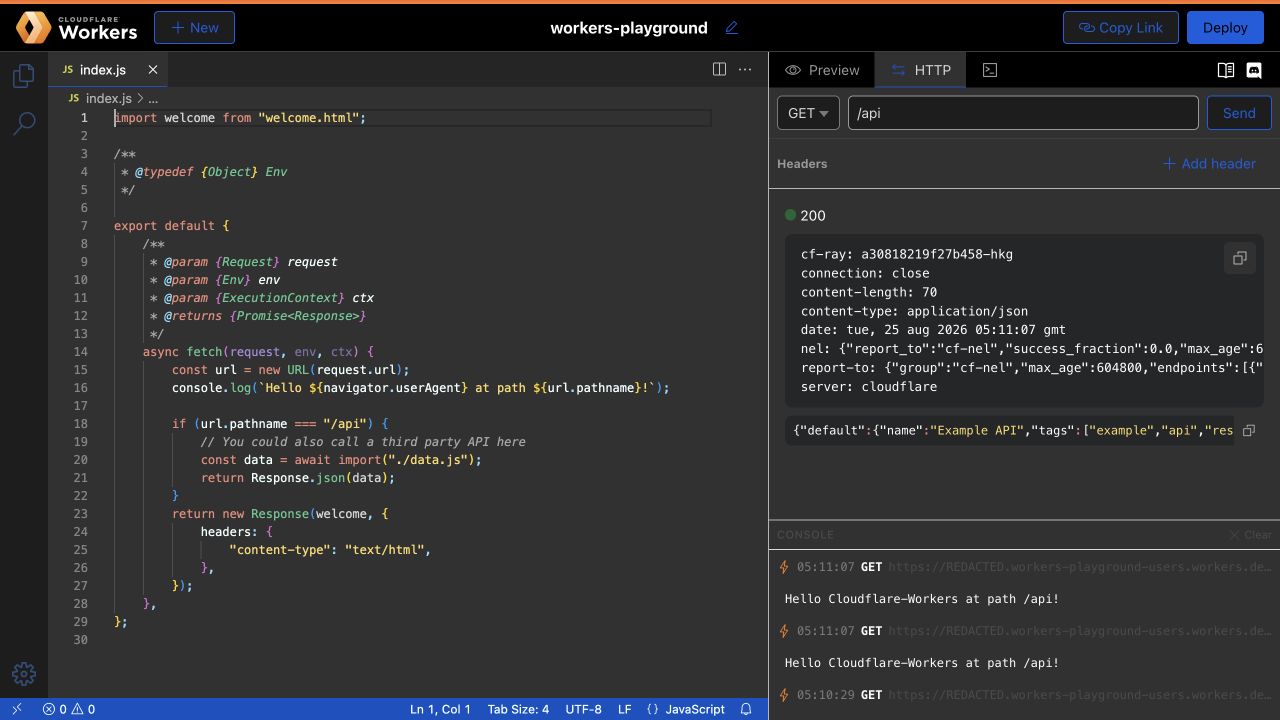Expand the breadcrumb ellipsis after index.js

153,98
